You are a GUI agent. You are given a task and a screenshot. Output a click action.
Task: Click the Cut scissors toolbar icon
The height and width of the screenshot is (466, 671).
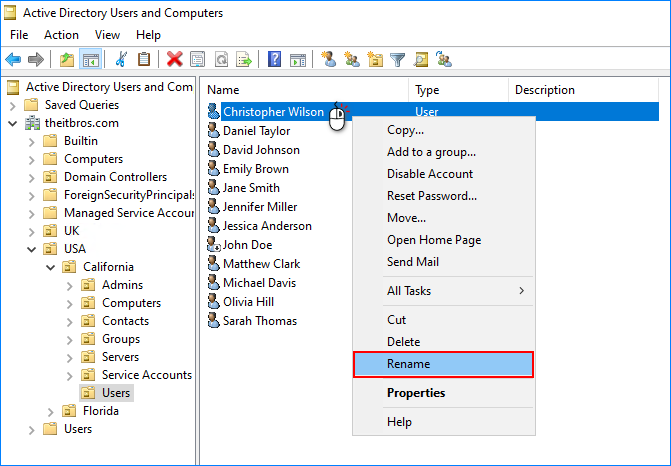coord(122,59)
